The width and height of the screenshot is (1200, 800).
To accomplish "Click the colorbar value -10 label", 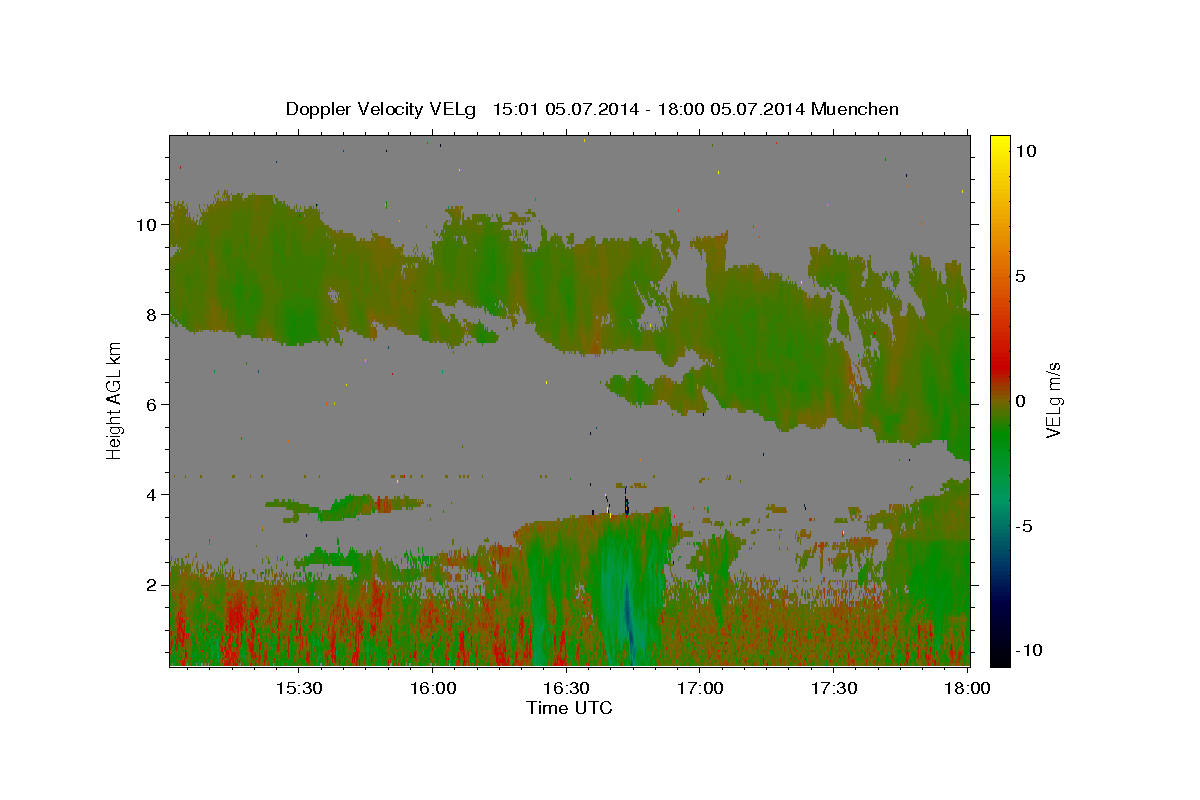I will tap(1029, 650).
